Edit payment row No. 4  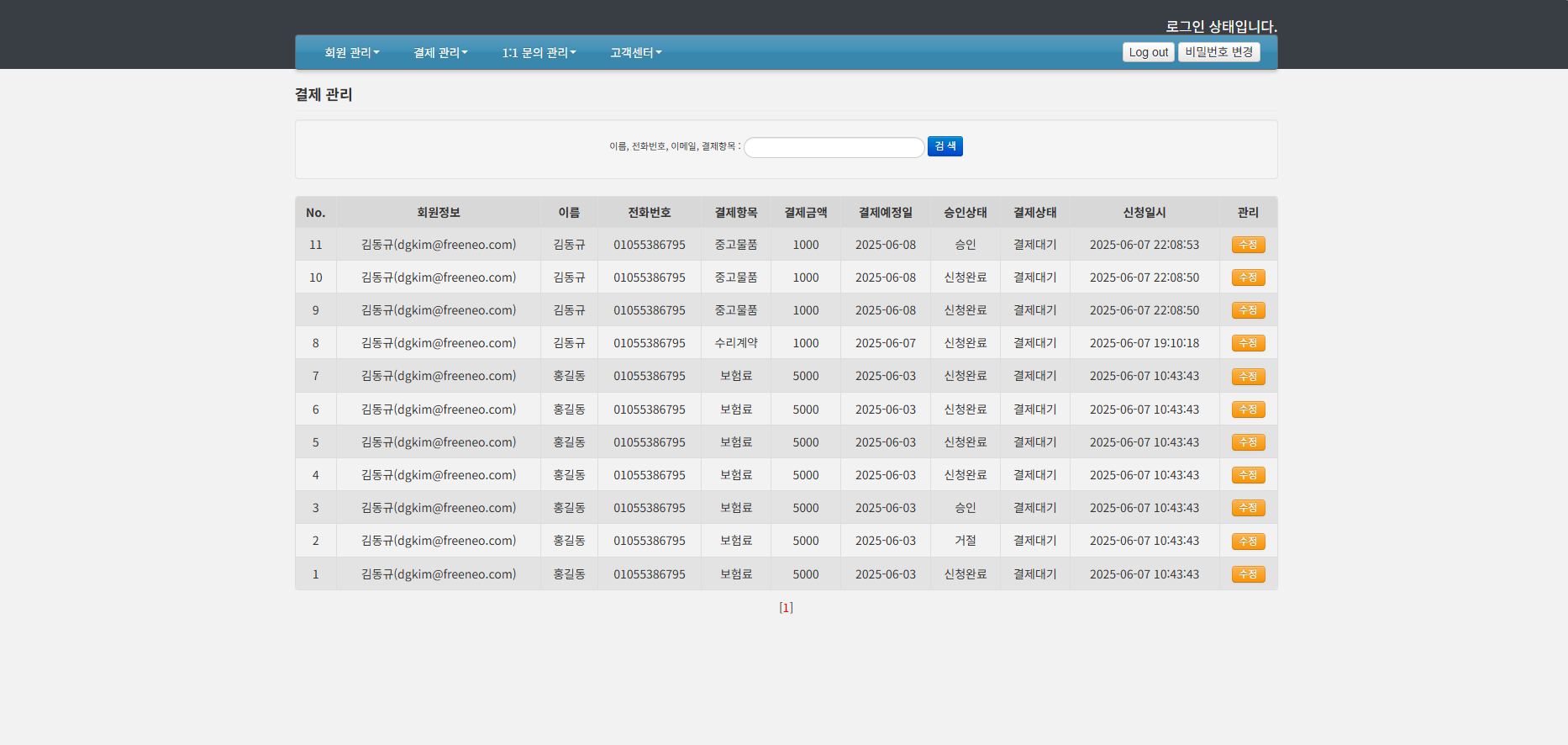coord(1249,475)
